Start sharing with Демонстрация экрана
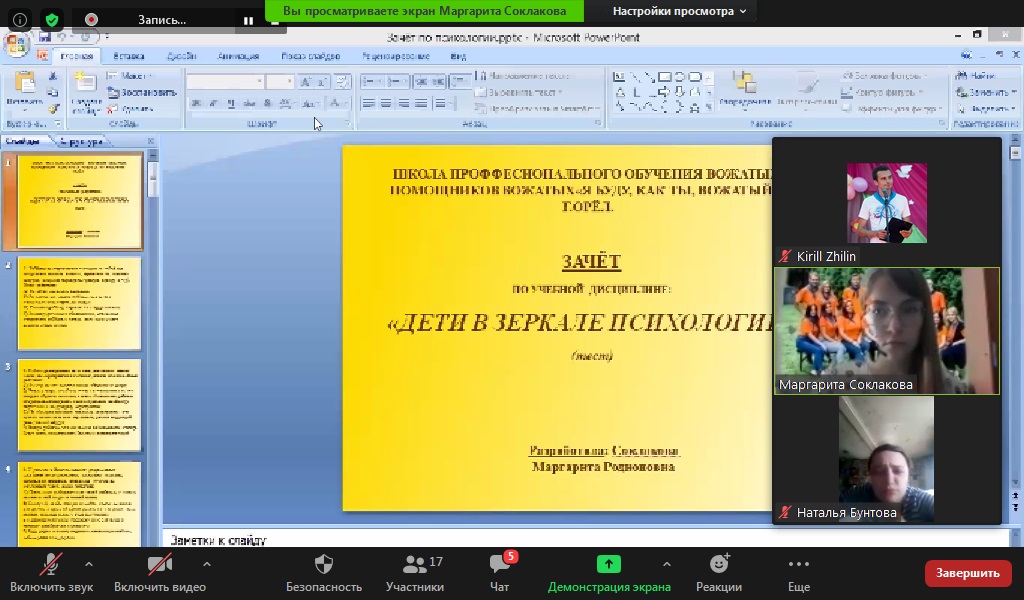This screenshot has height=600, width=1024. (608, 573)
